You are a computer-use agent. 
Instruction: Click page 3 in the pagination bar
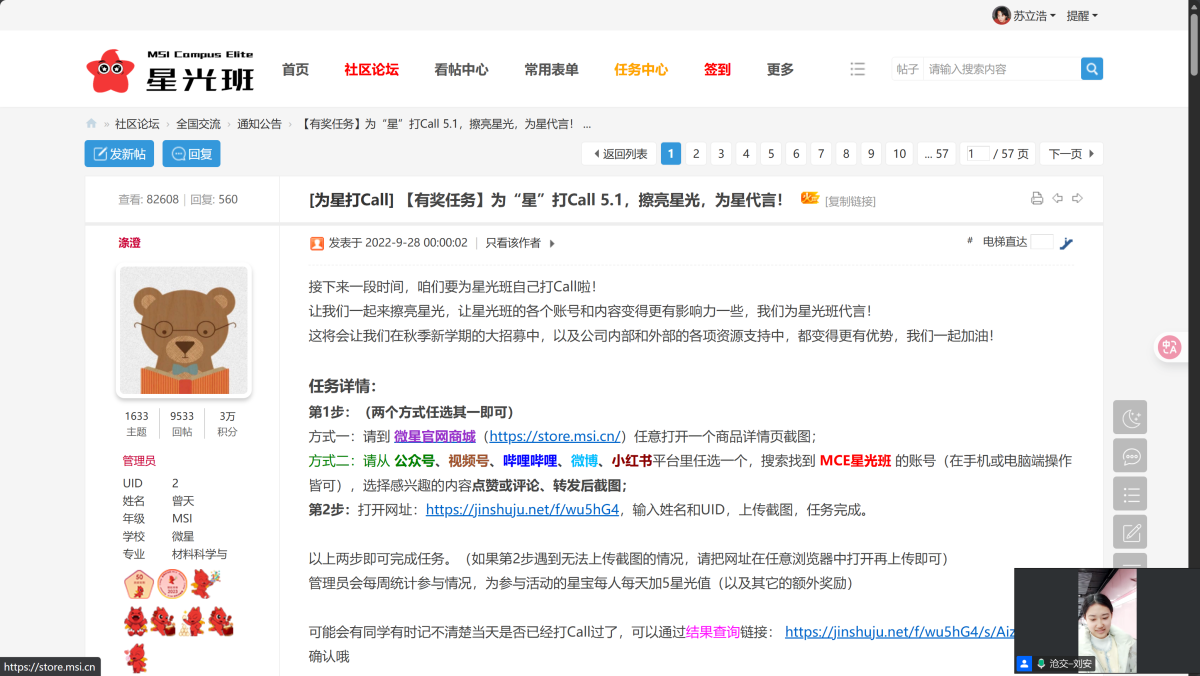[721, 153]
